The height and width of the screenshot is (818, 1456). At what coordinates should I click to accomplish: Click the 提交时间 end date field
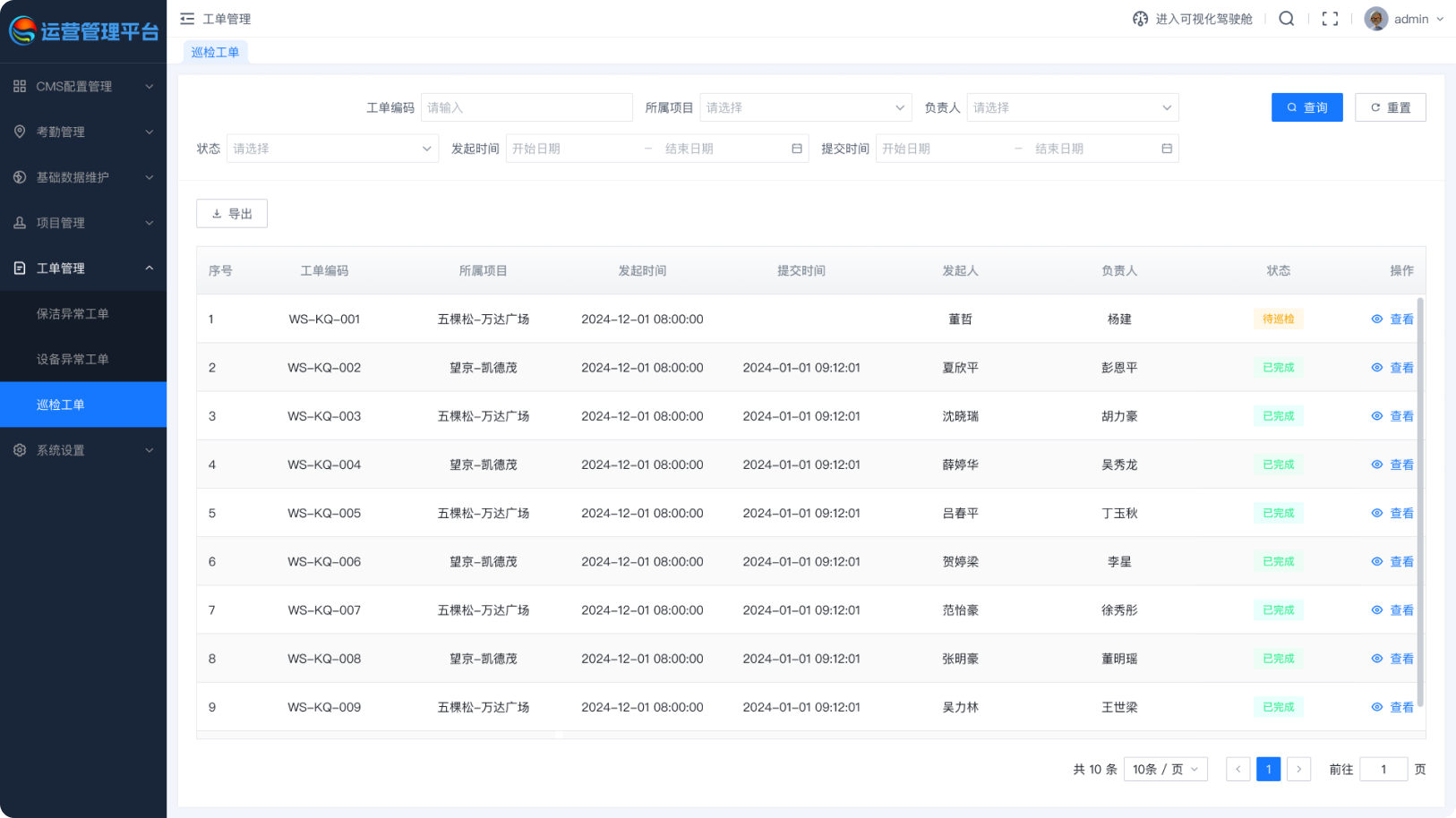point(1091,149)
